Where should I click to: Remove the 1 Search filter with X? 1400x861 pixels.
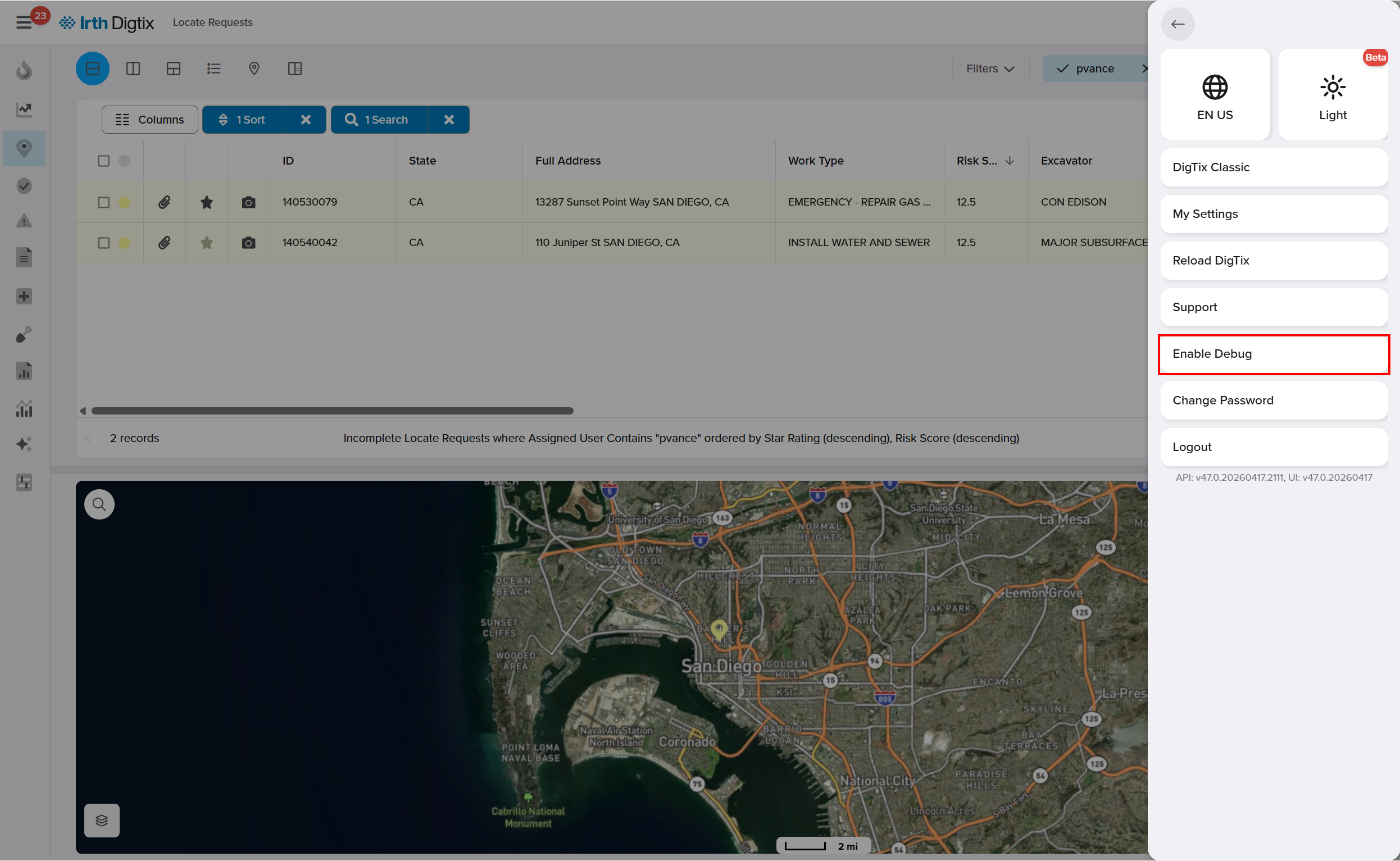click(449, 120)
